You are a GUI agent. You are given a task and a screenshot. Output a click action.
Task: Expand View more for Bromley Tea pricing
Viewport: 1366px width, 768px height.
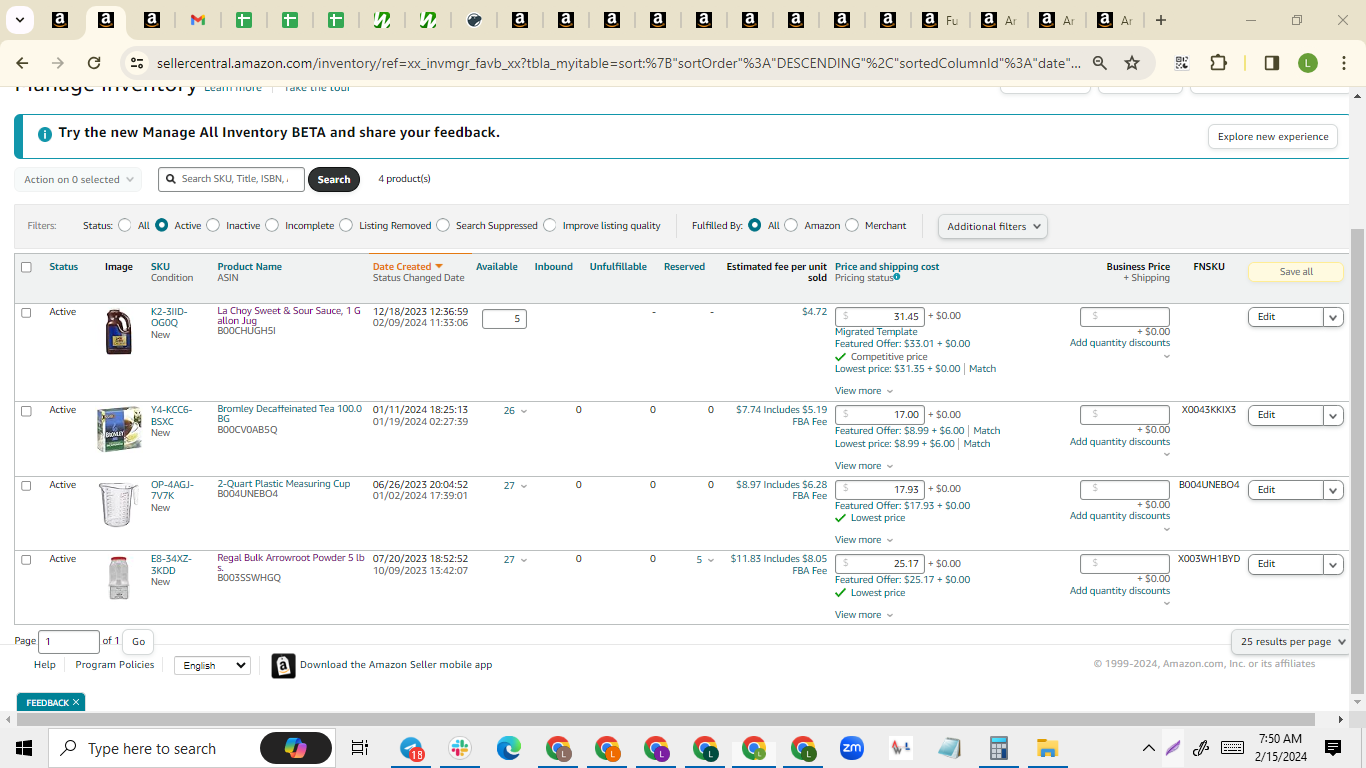point(864,466)
